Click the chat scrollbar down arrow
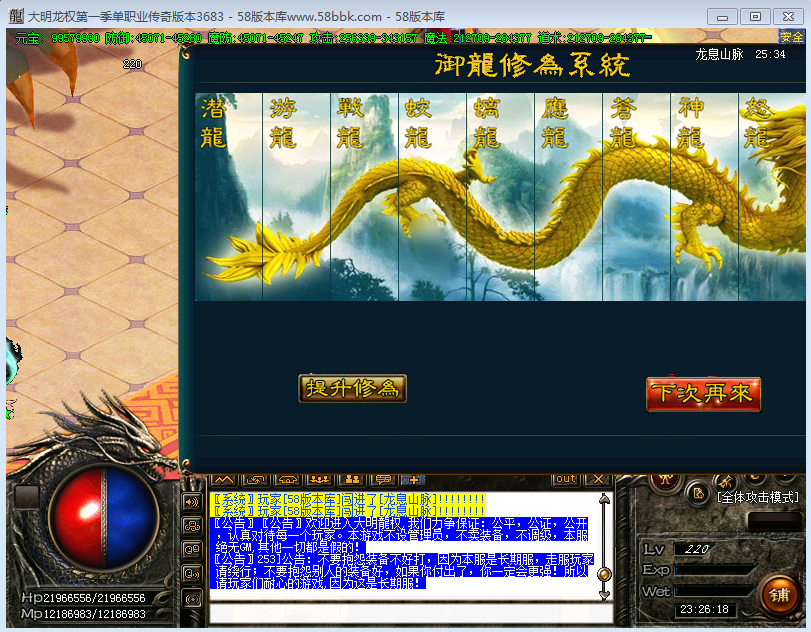 [604, 595]
